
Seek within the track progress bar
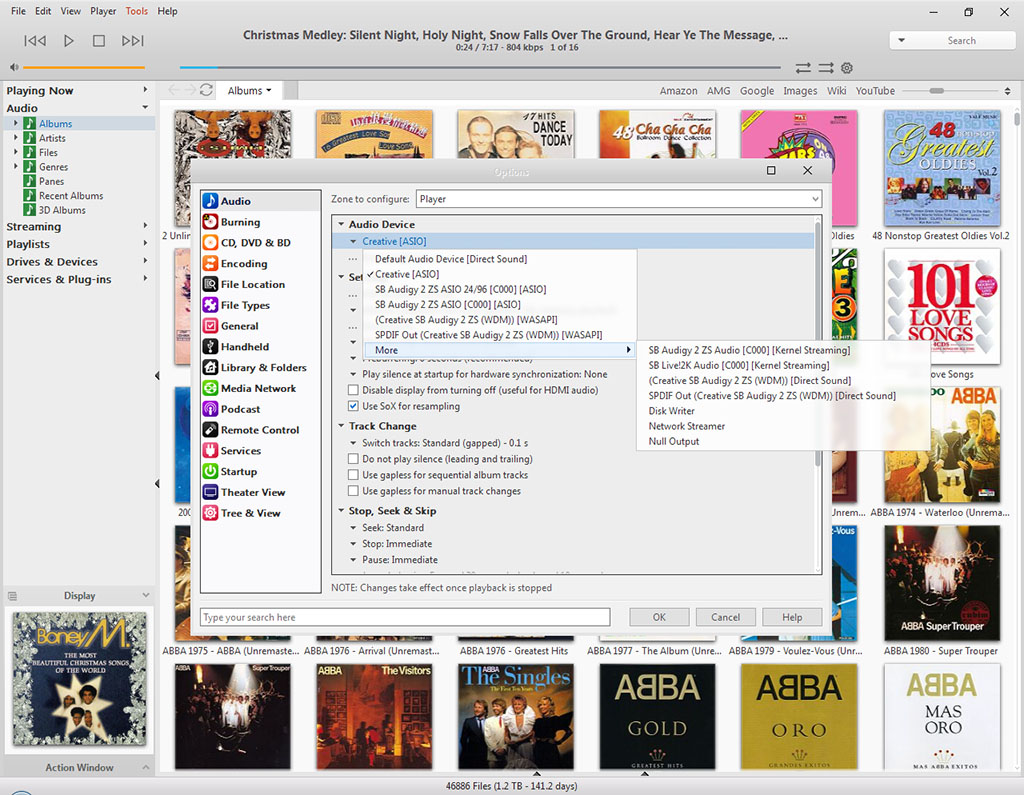point(480,67)
